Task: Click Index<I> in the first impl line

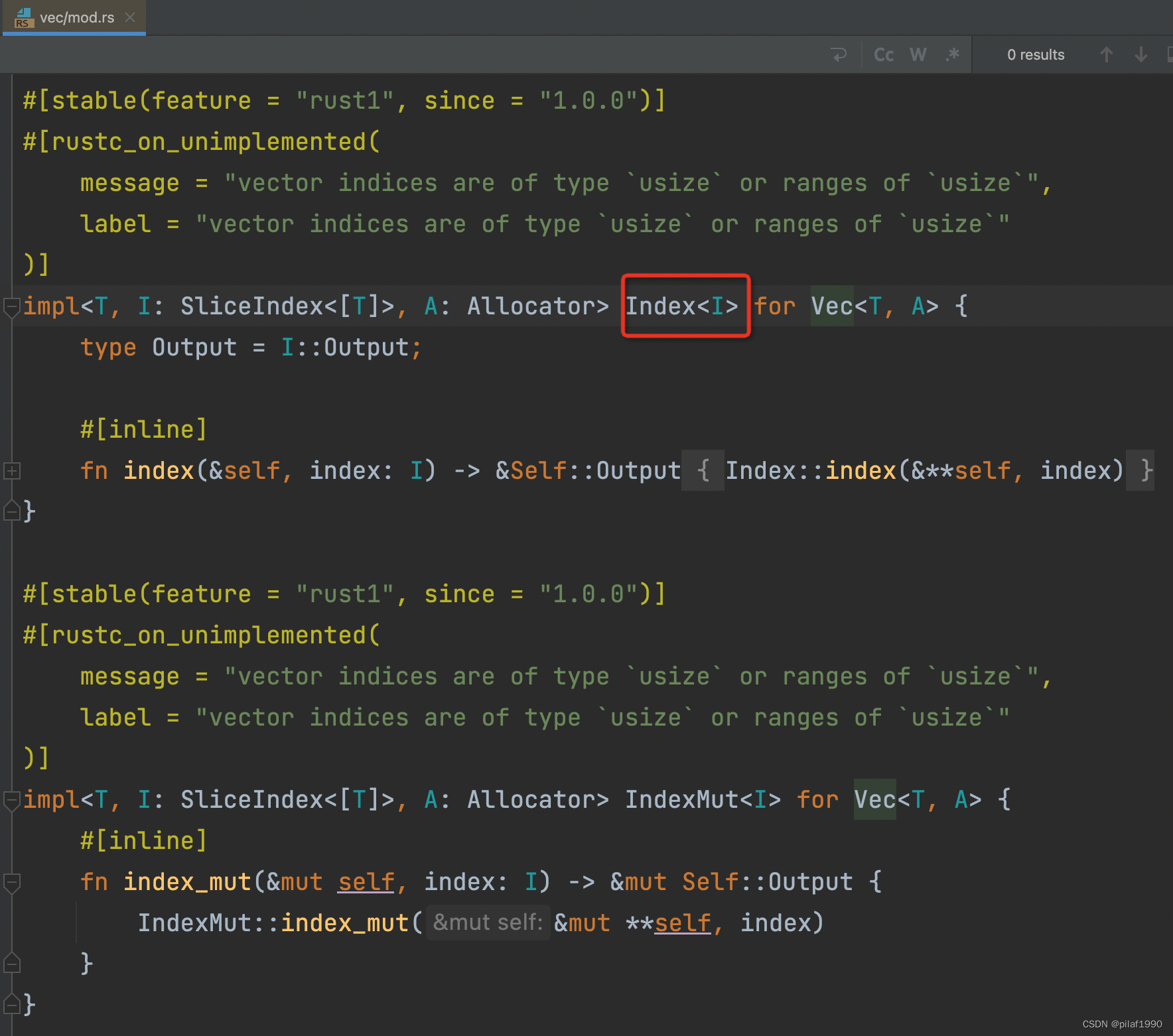Action: (x=682, y=306)
